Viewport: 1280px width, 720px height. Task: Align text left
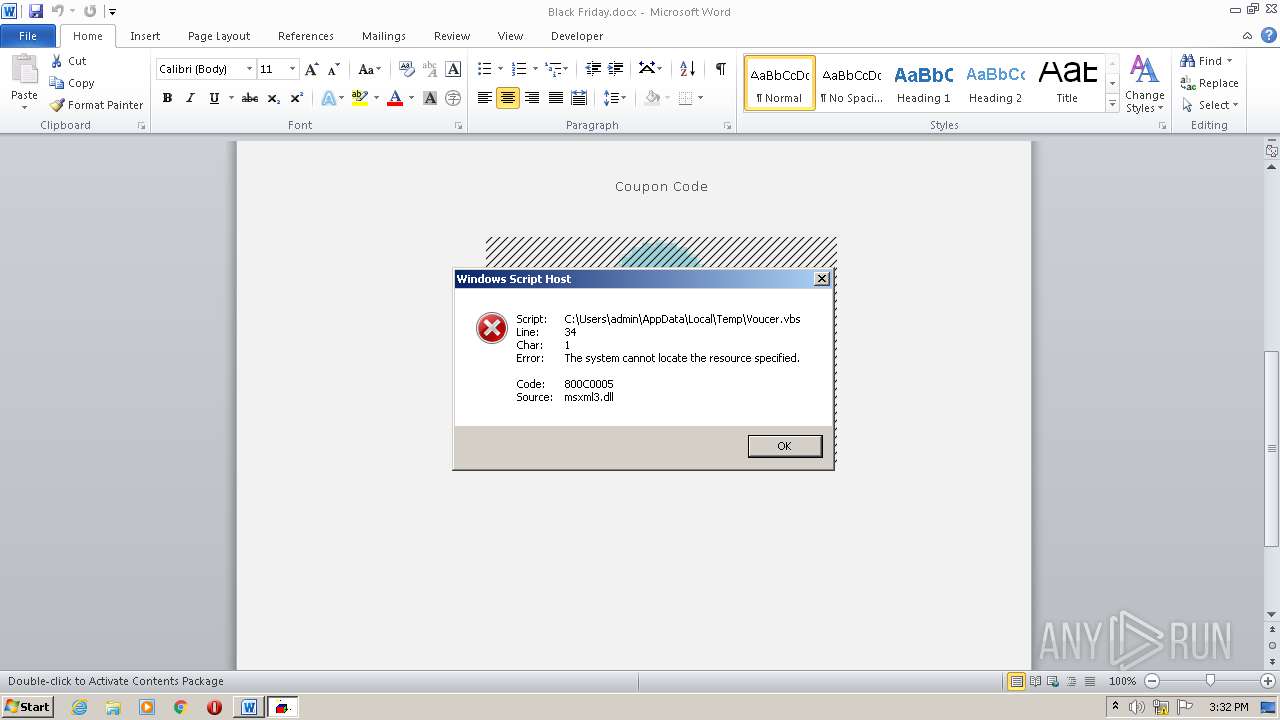click(x=485, y=98)
